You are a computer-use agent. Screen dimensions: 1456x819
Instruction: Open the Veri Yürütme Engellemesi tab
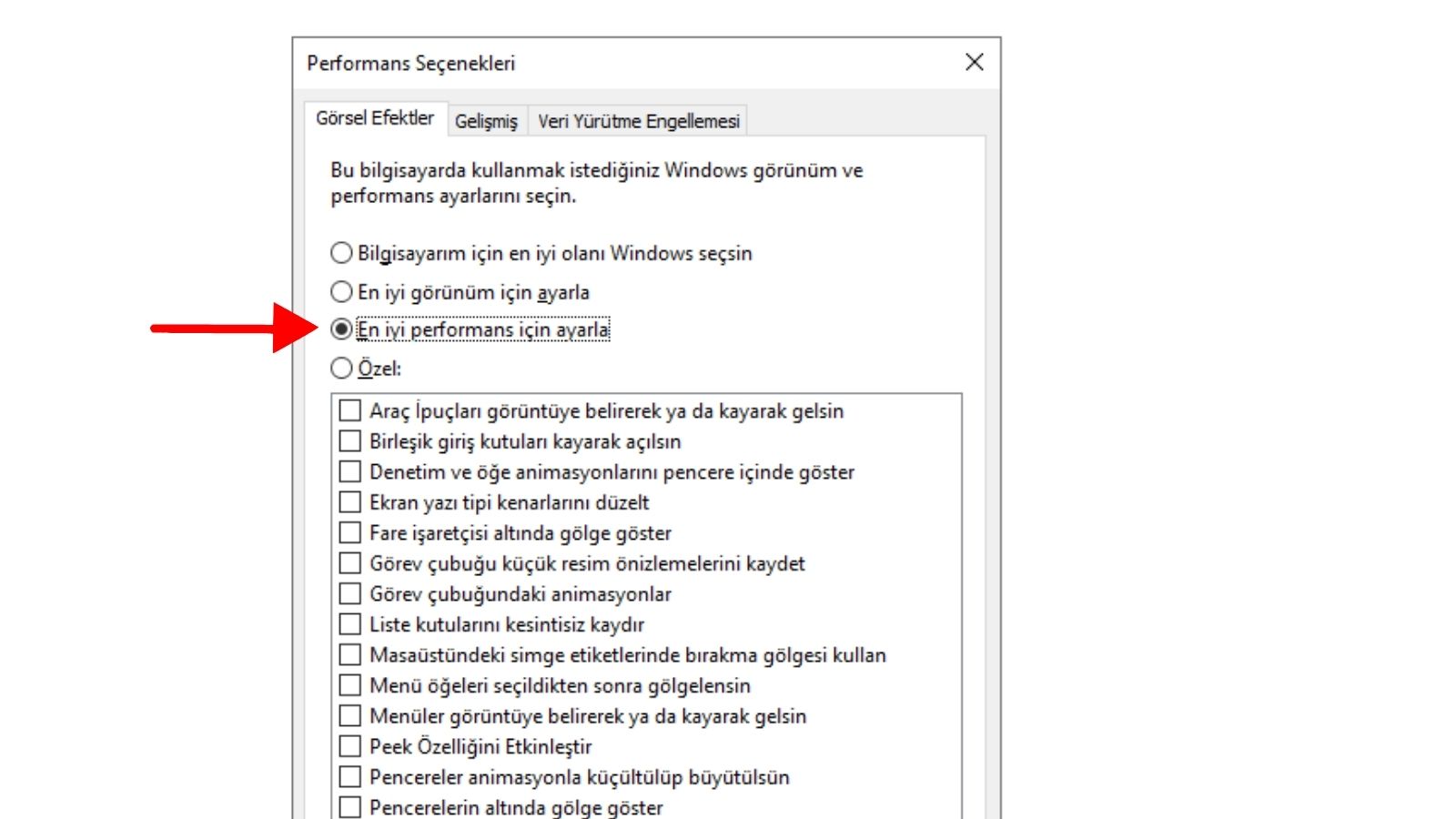(638, 120)
